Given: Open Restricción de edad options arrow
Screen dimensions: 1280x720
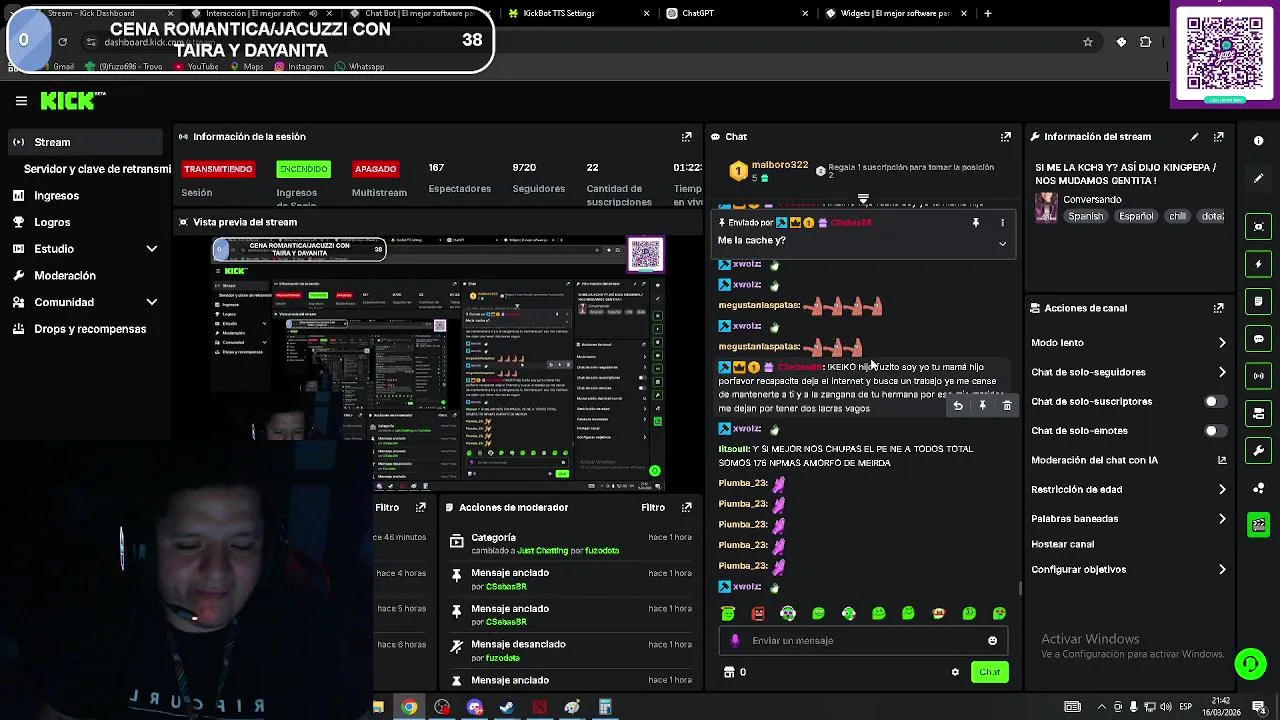Looking at the screenshot, I should coord(1222,490).
